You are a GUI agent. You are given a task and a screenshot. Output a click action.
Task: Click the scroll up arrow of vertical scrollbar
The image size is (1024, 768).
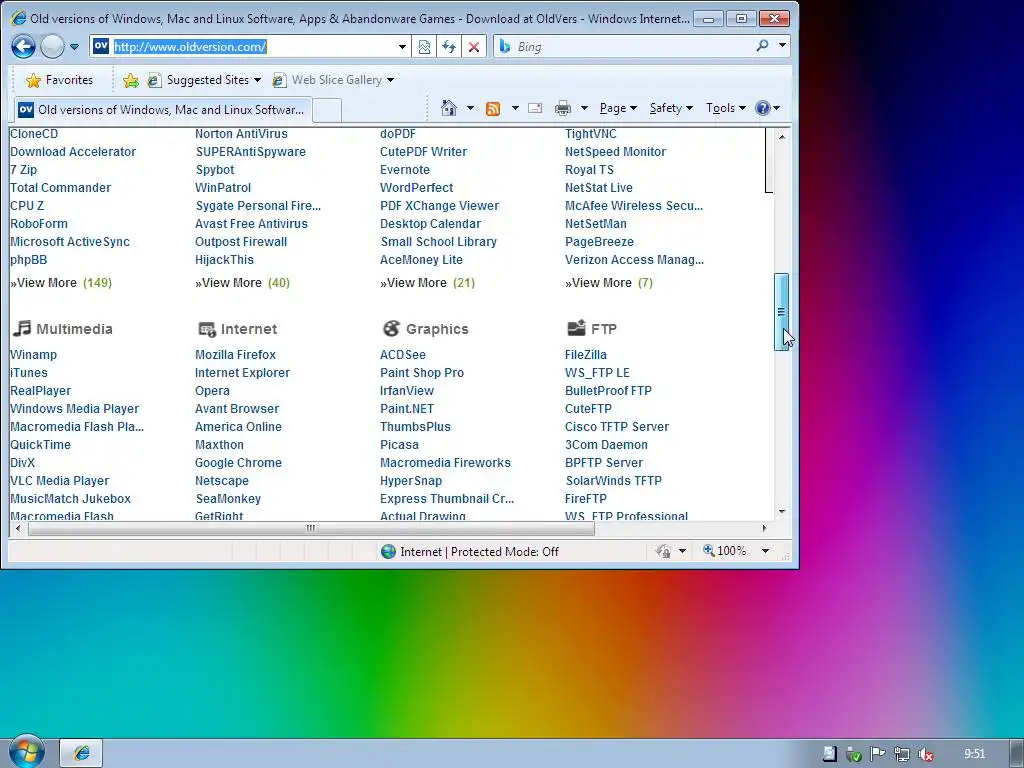[782, 137]
